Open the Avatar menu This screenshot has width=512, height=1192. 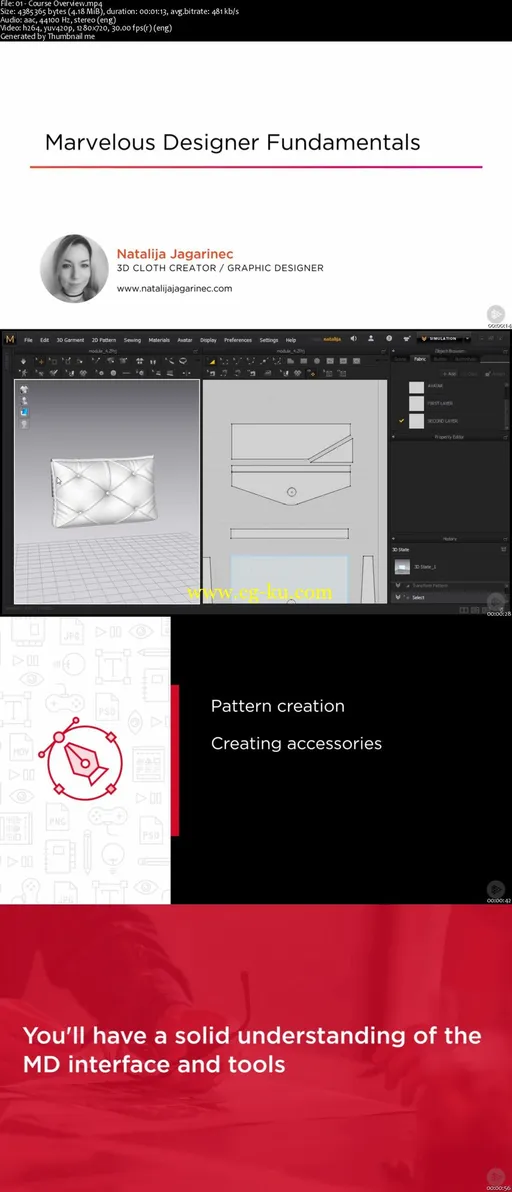pos(185,340)
